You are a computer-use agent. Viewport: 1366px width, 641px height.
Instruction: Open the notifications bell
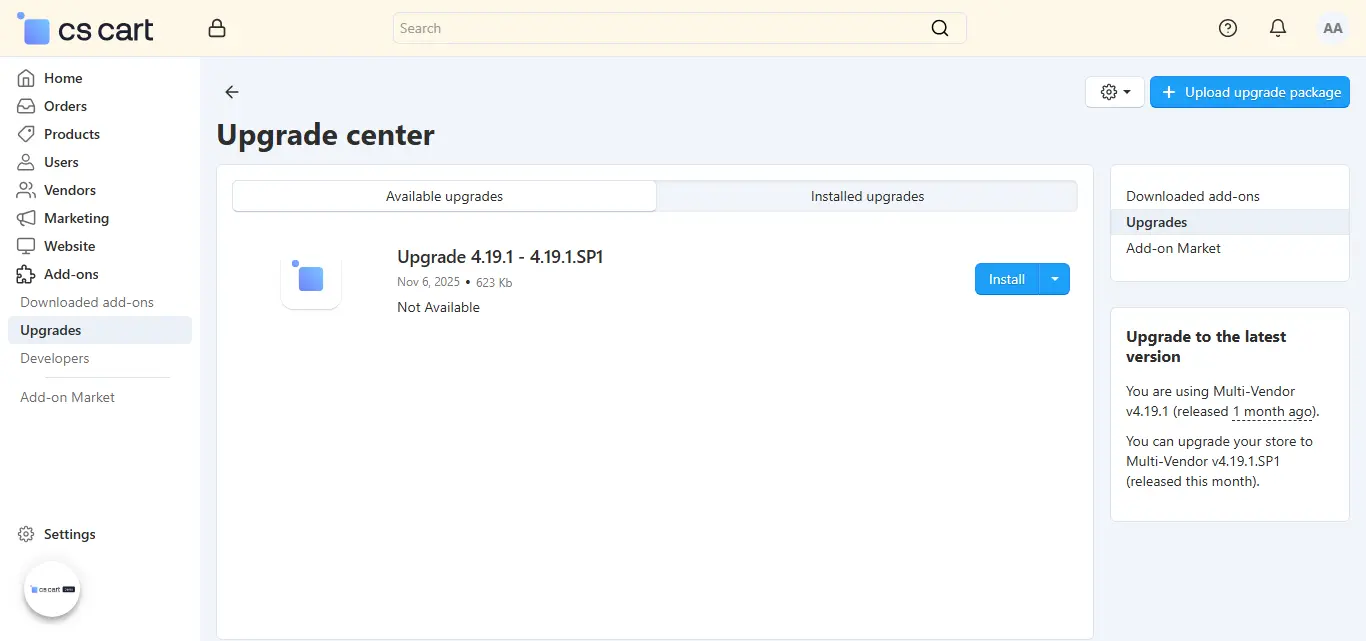pyautogui.click(x=1278, y=28)
